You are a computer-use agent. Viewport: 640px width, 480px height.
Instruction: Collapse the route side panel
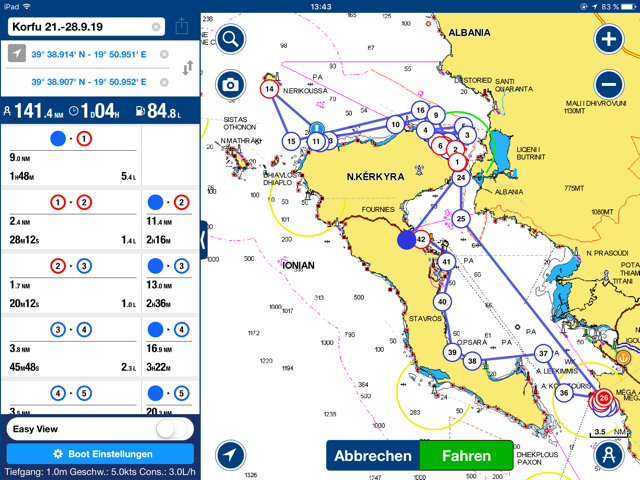point(204,240)
